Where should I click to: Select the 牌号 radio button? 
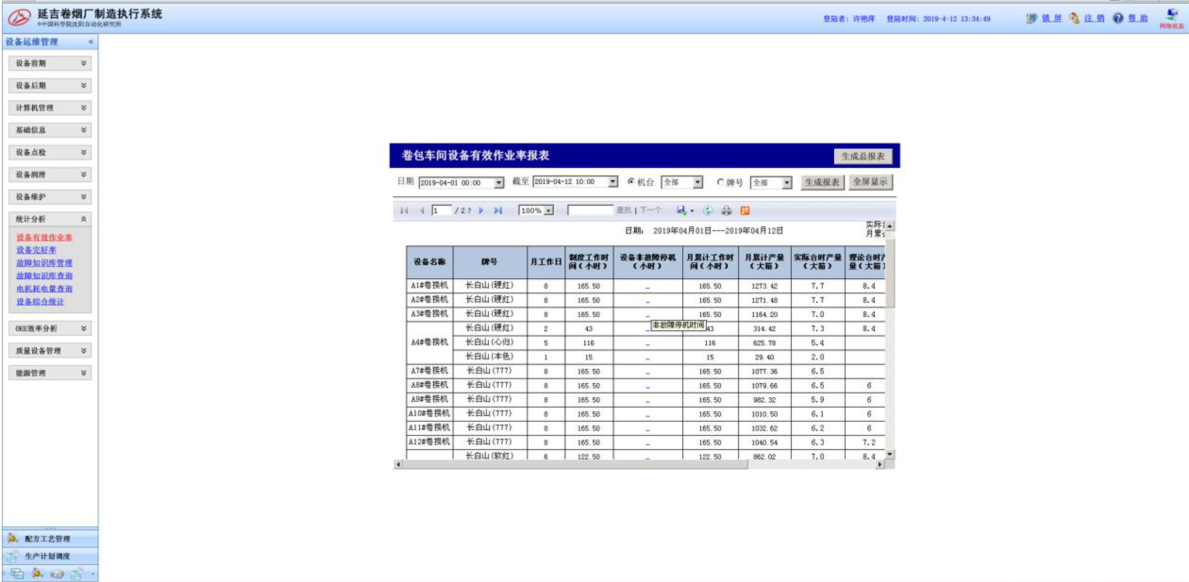(x=720, y=182)
